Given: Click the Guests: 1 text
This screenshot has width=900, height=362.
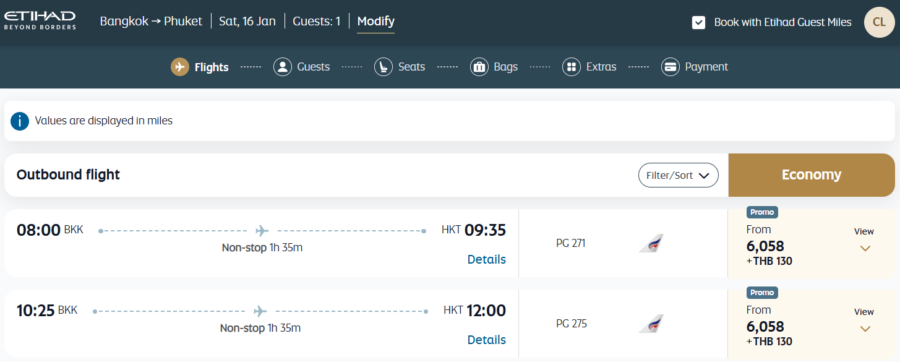Looking at the screenshot, I should click(317, 22).
